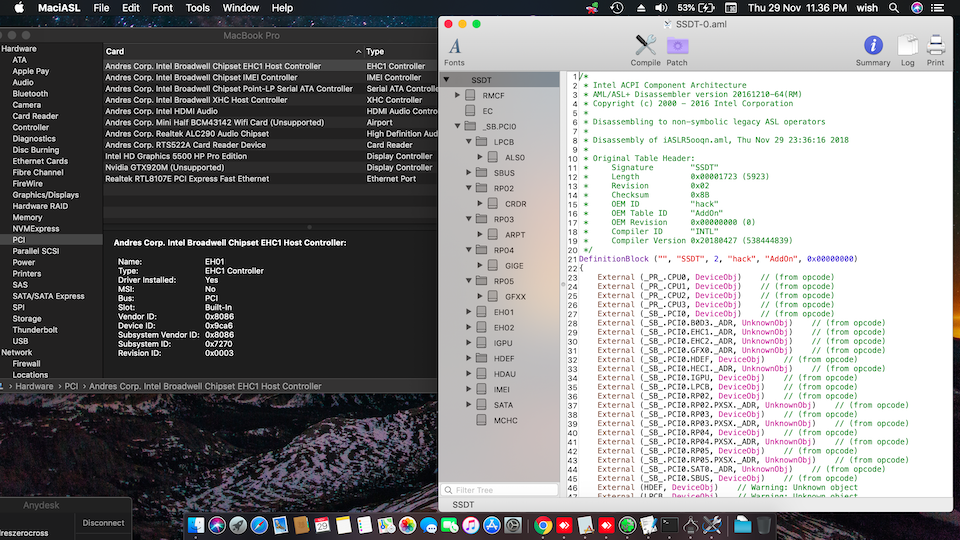Select Nvidia GTX920M (Unsupported) row
Image resolution: width=960 pixels, height=540 pixels.
click(x=269, y=167)
